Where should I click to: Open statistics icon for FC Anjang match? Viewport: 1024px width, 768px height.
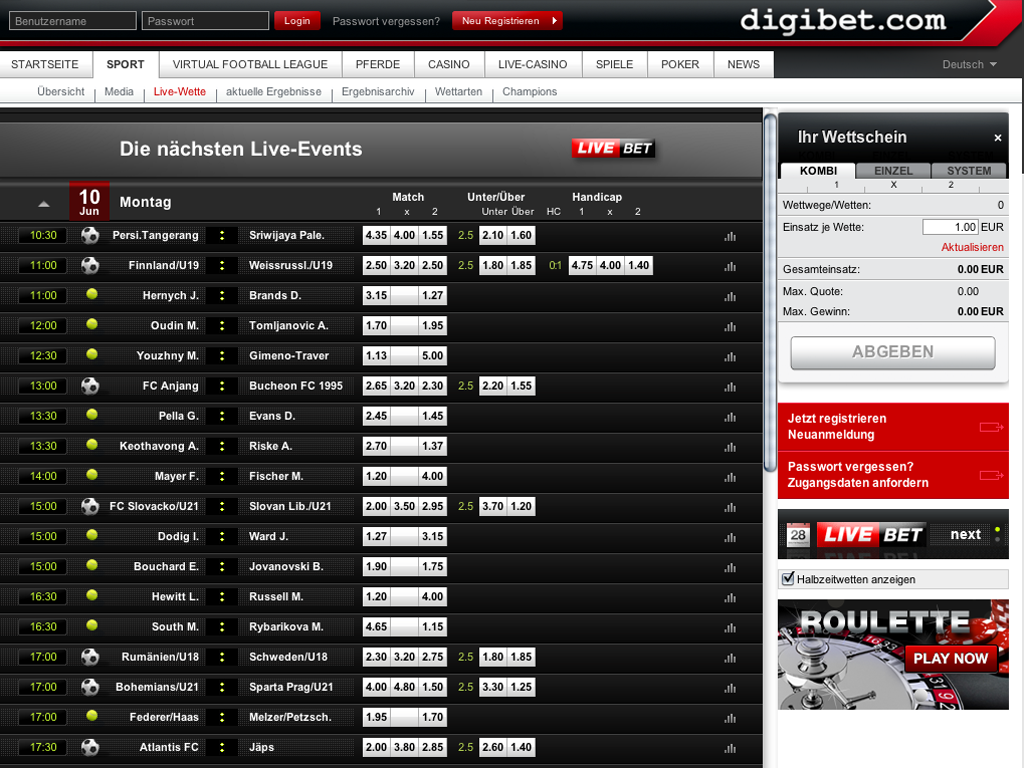tap(730, 387)
